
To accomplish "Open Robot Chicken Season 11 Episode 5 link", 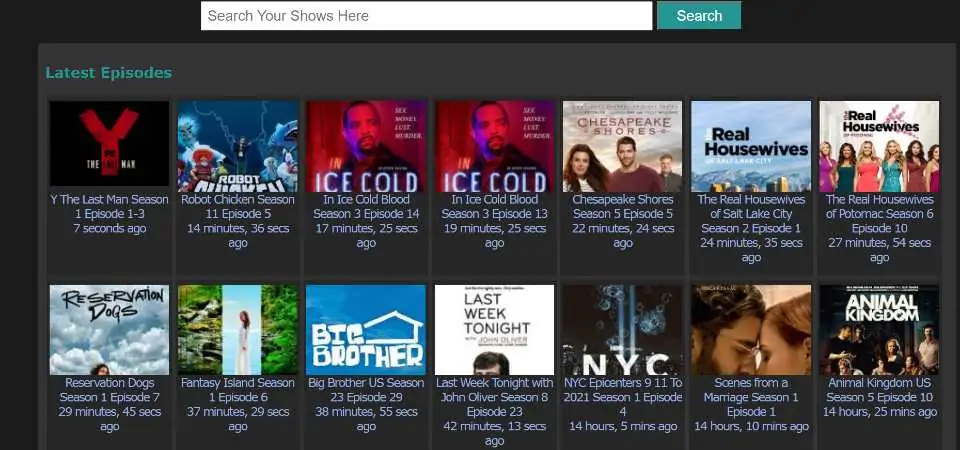I will 238,206.
